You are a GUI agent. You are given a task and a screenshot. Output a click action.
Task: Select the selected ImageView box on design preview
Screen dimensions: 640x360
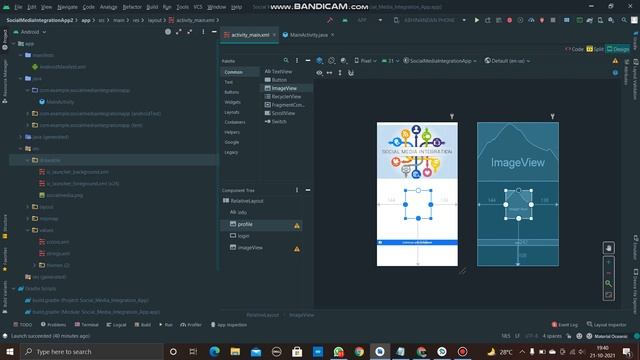click(418, 204)
